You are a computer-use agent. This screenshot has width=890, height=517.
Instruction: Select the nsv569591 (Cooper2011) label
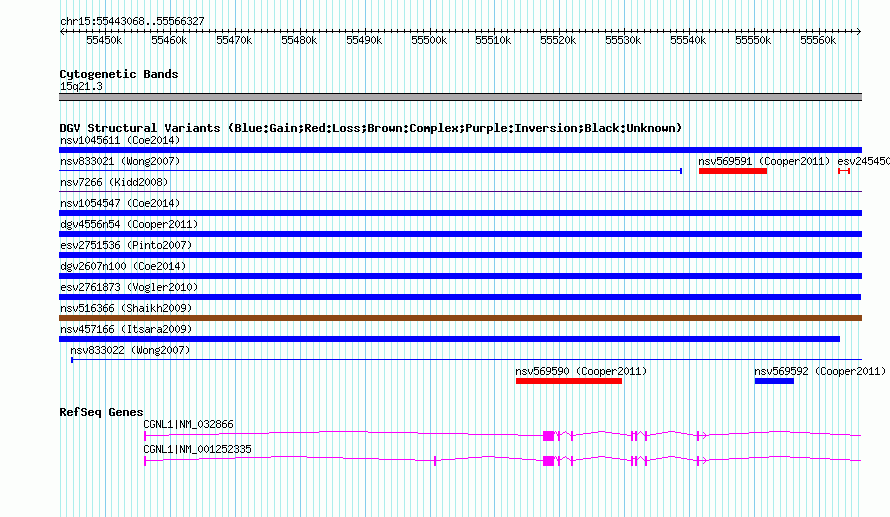point(764,161)
